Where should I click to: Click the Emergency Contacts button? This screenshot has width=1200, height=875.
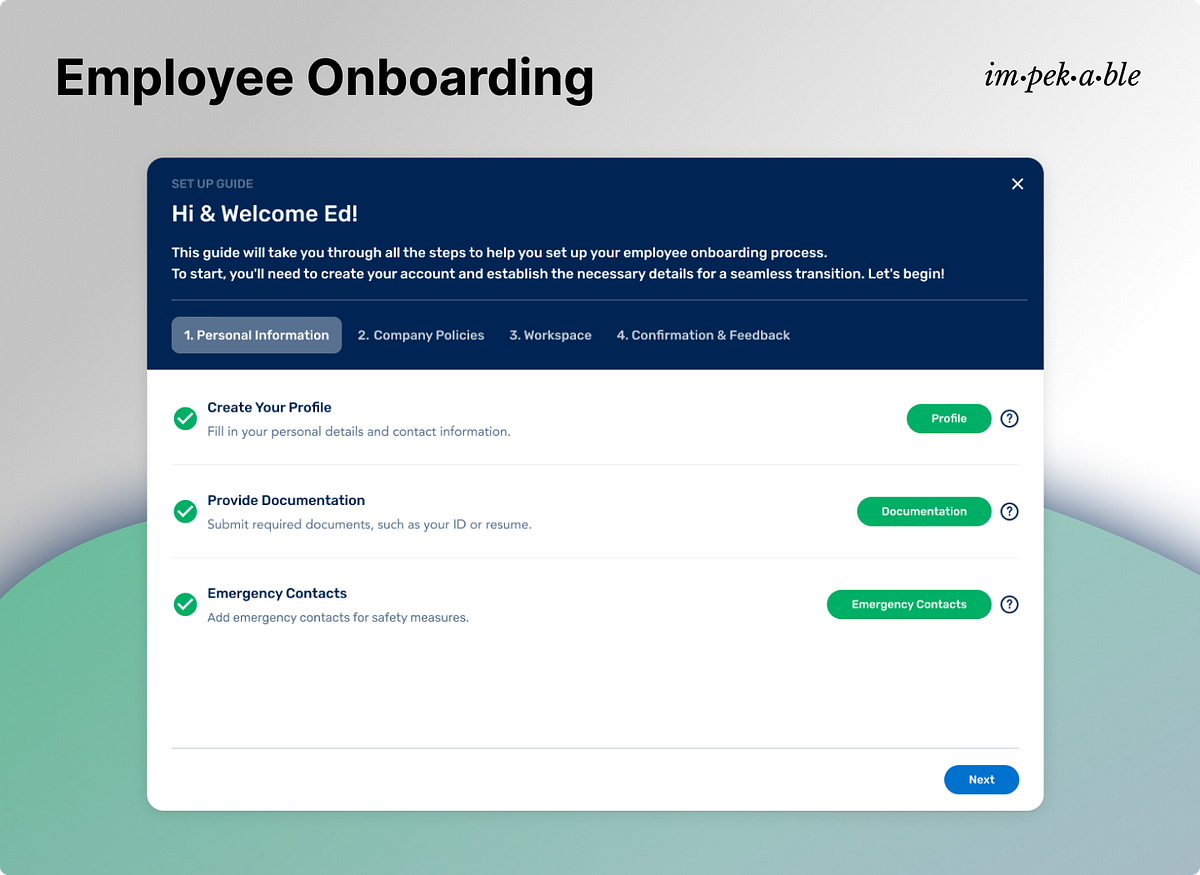pyautogui.click(x=908, y=604)
